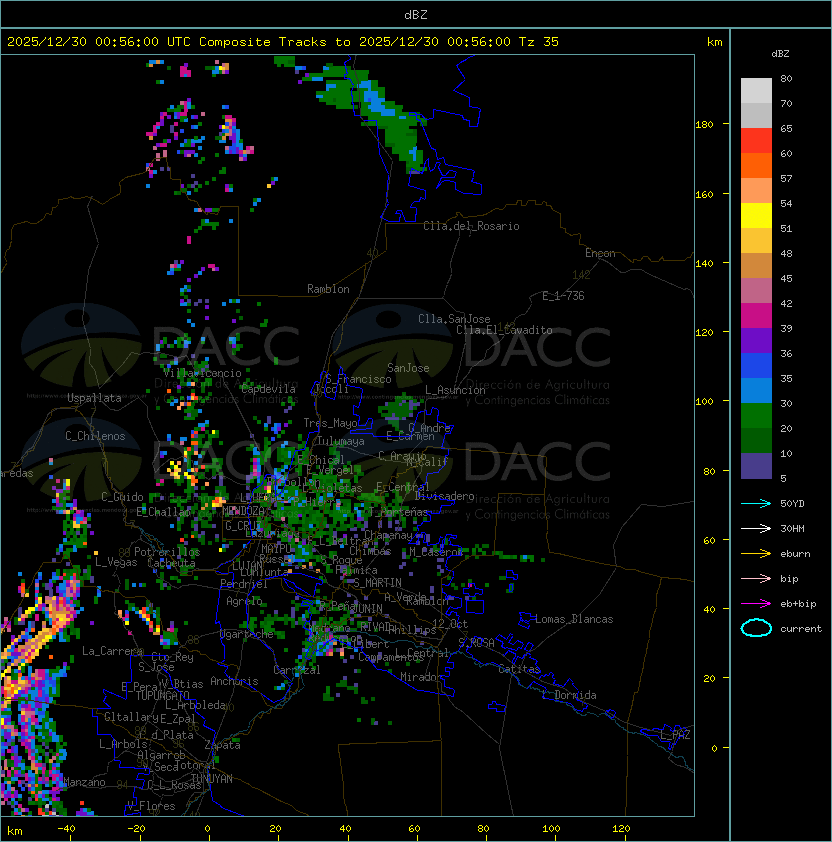
Task: Click the 'C_Chilenos' map label
Action: 95,436
